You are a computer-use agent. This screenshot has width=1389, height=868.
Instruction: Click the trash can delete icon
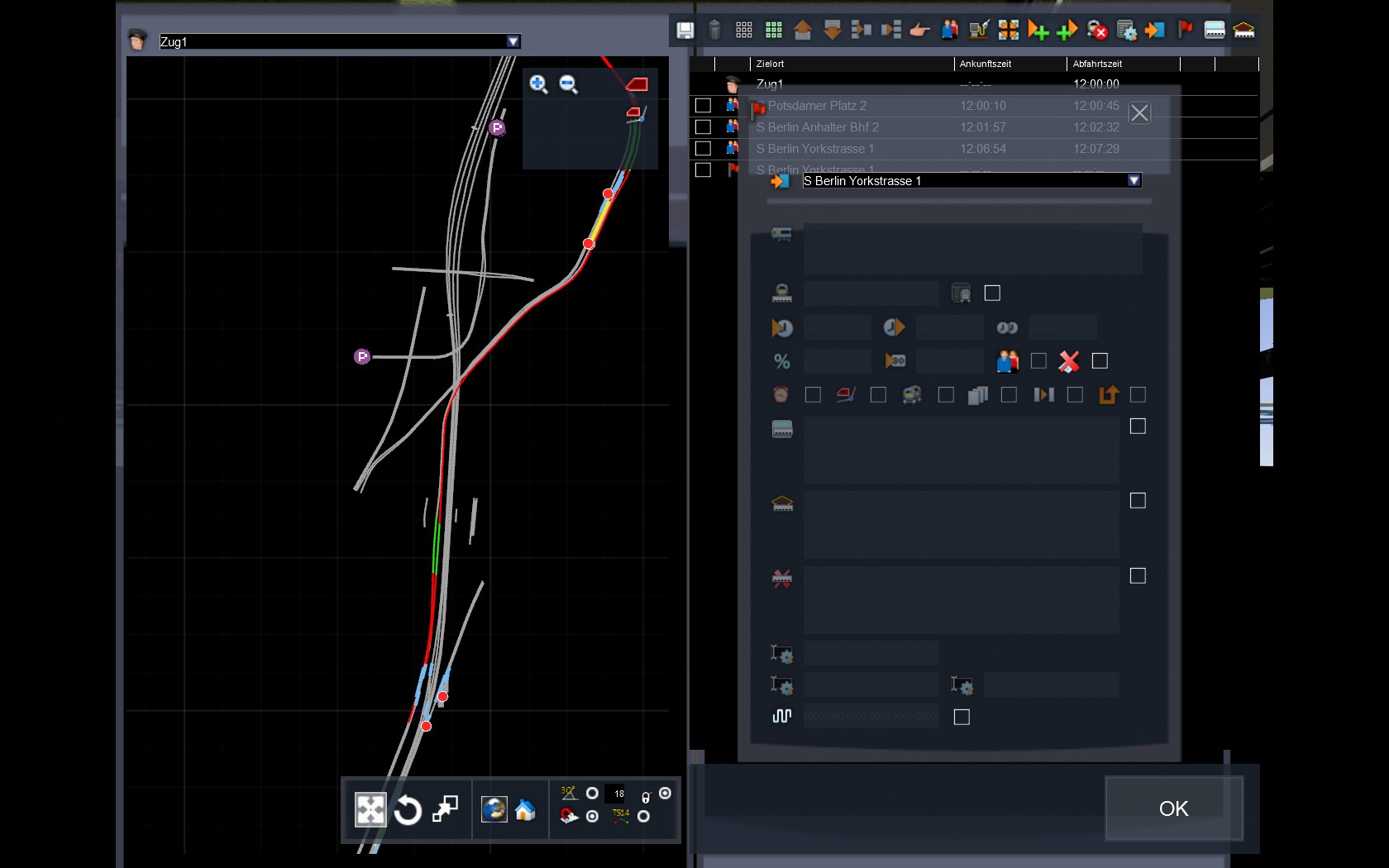click(715, 31)
